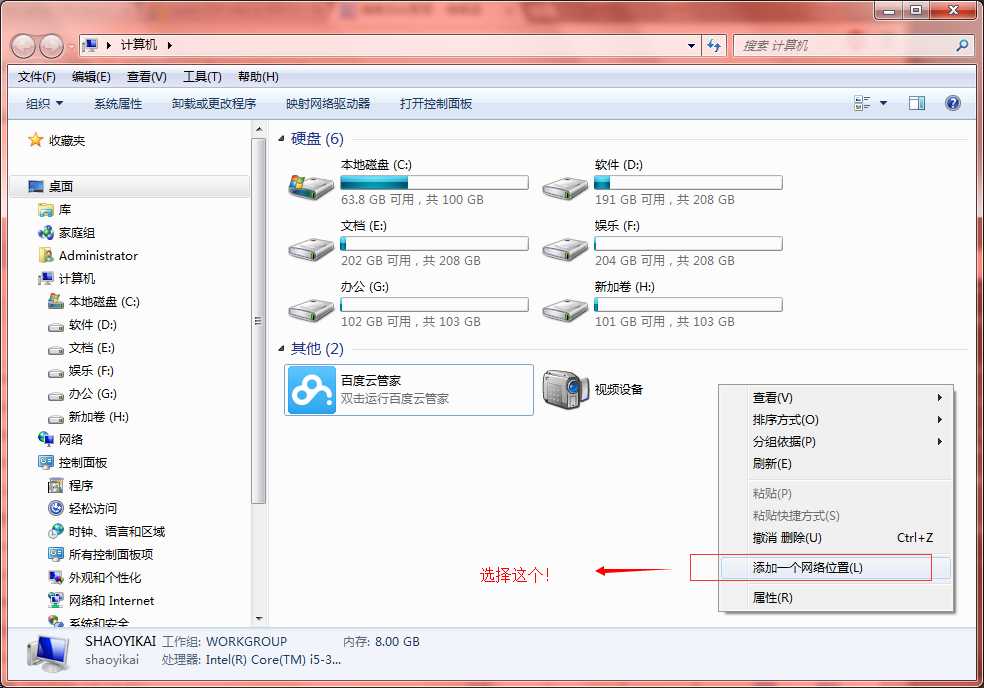Click the help question mark icon

click(x=953, y=103)
